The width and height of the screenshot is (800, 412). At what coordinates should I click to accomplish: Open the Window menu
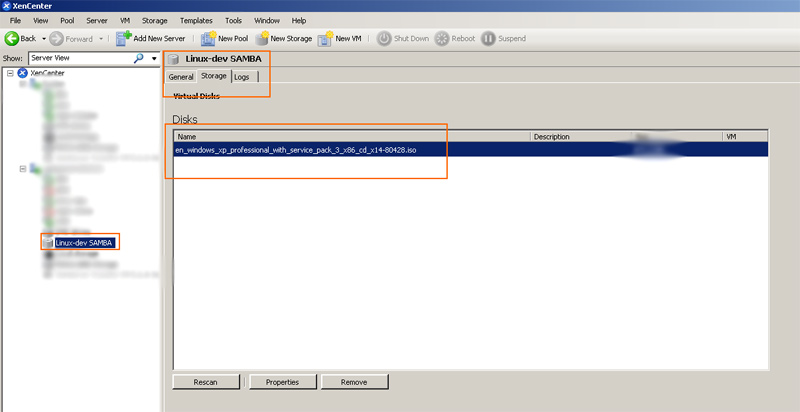coord(267,20)
